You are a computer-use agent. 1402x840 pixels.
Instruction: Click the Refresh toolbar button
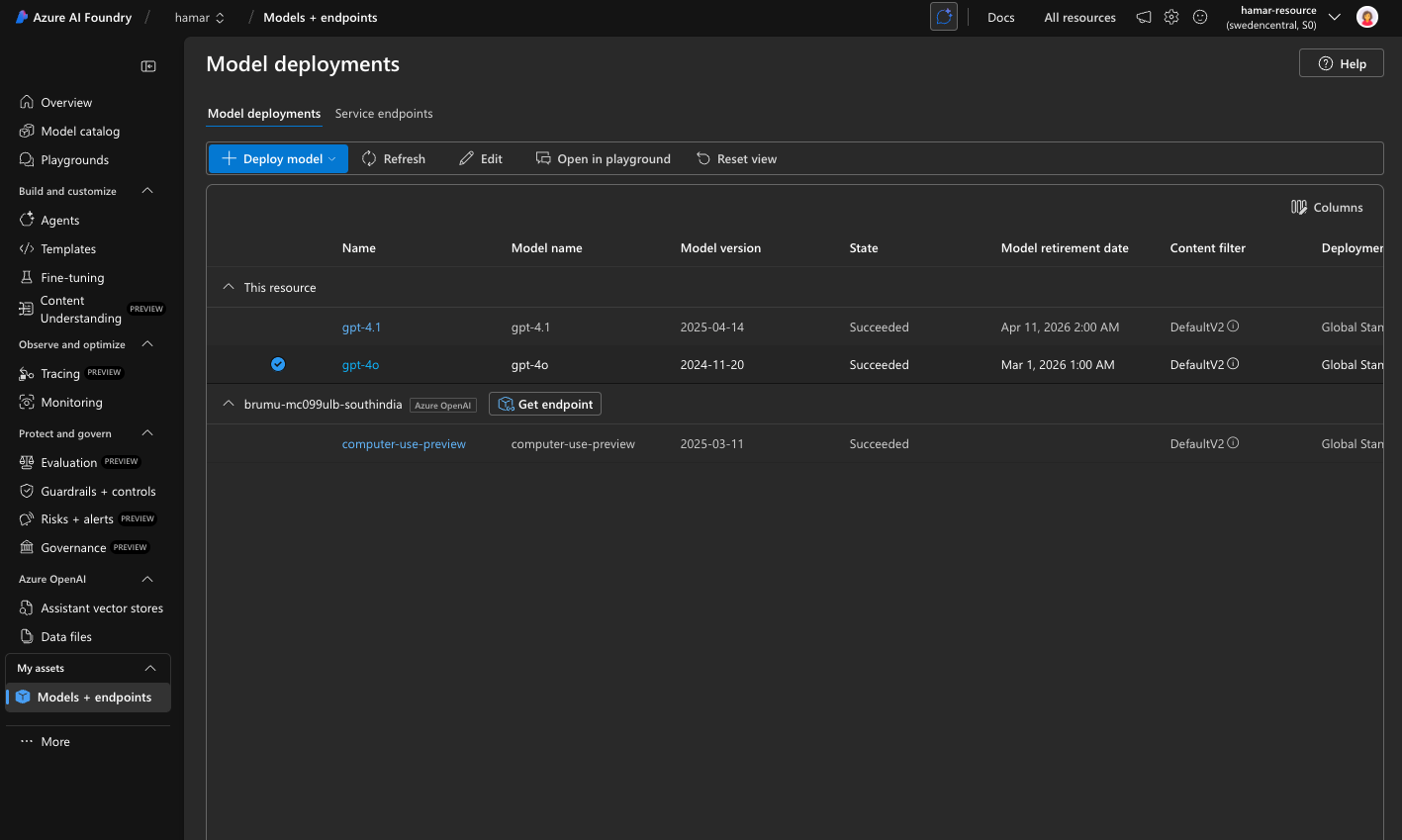(394, 158)
